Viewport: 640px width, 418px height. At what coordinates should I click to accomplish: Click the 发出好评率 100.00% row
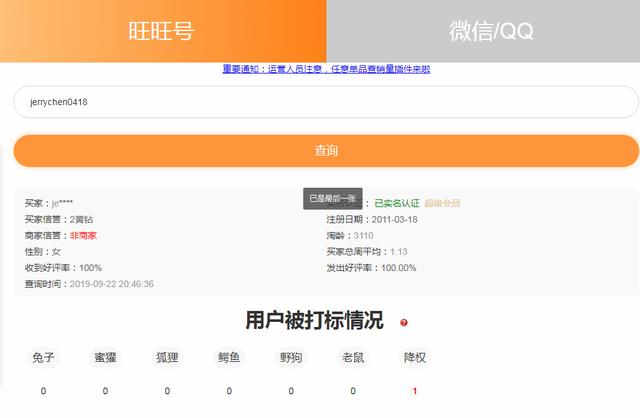coord(371,268)
